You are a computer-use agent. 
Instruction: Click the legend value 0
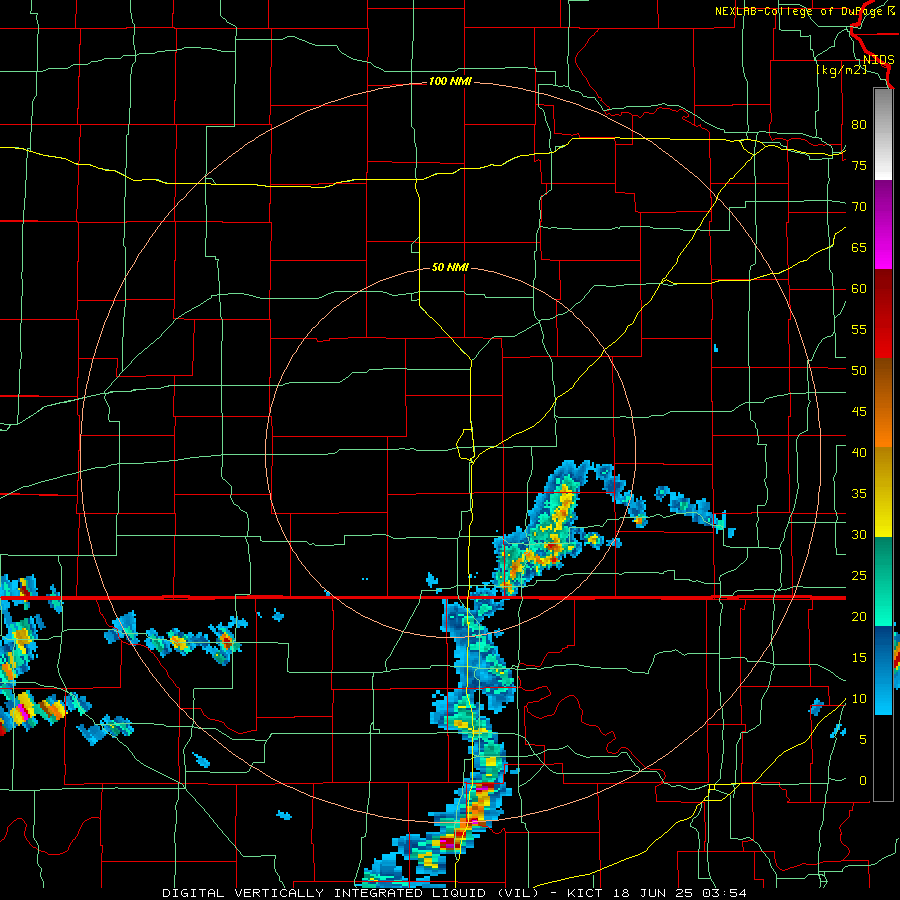click(863, 781)
